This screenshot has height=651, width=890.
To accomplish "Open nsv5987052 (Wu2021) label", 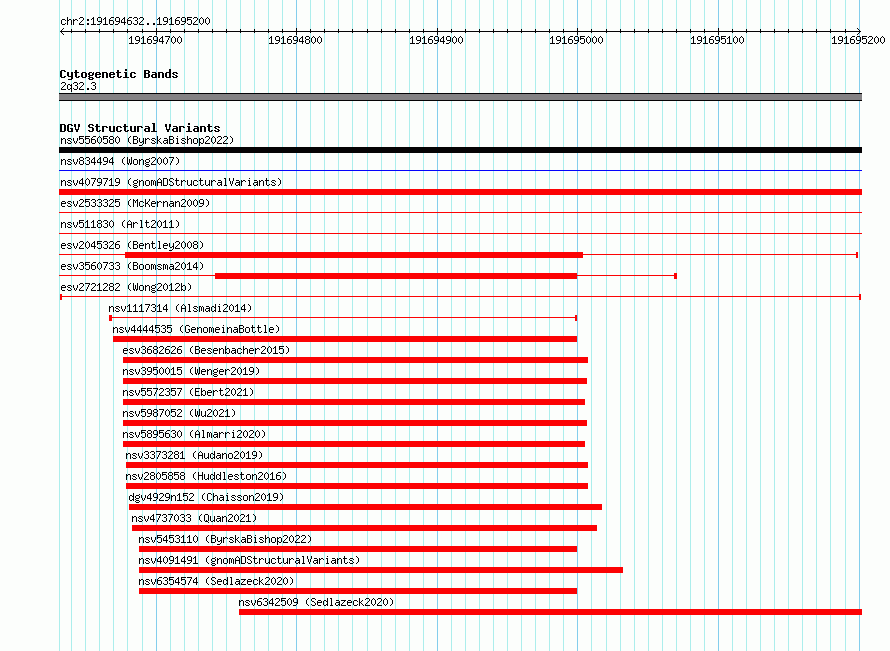I will pos(179,413).
